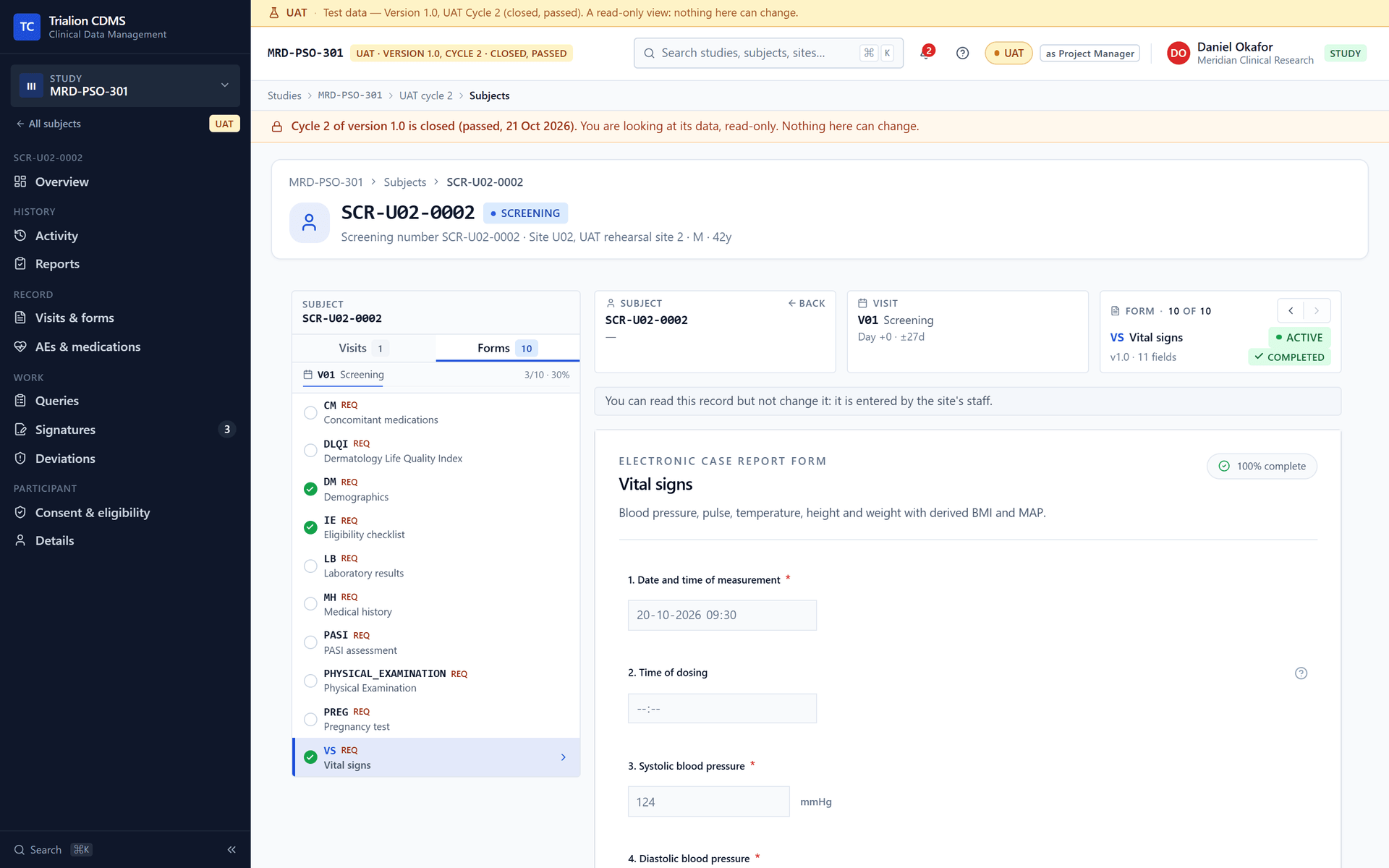
Task: Show help for Time of dosing field
Action: (1301, 673)
